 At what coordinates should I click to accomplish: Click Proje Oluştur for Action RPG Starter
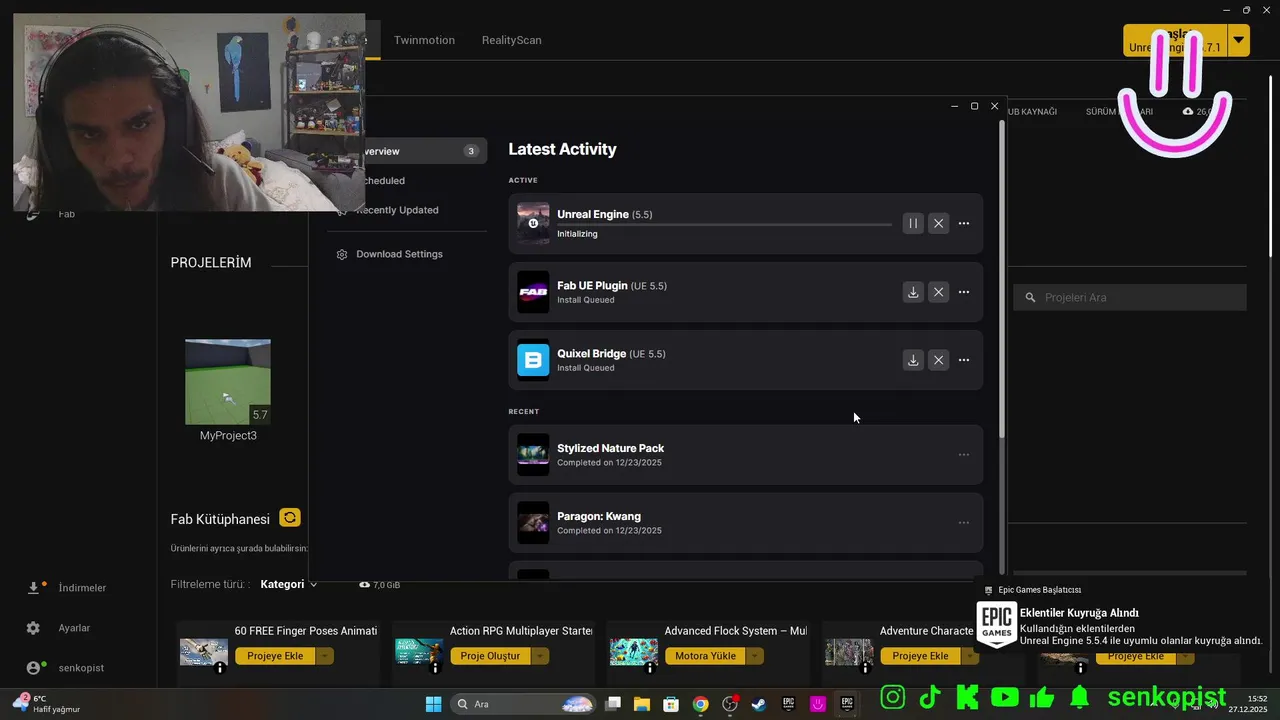coord(490,656)
